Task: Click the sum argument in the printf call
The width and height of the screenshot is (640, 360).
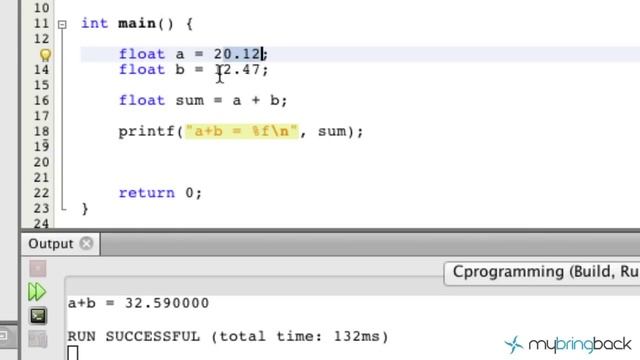Action: coord(332,131)
